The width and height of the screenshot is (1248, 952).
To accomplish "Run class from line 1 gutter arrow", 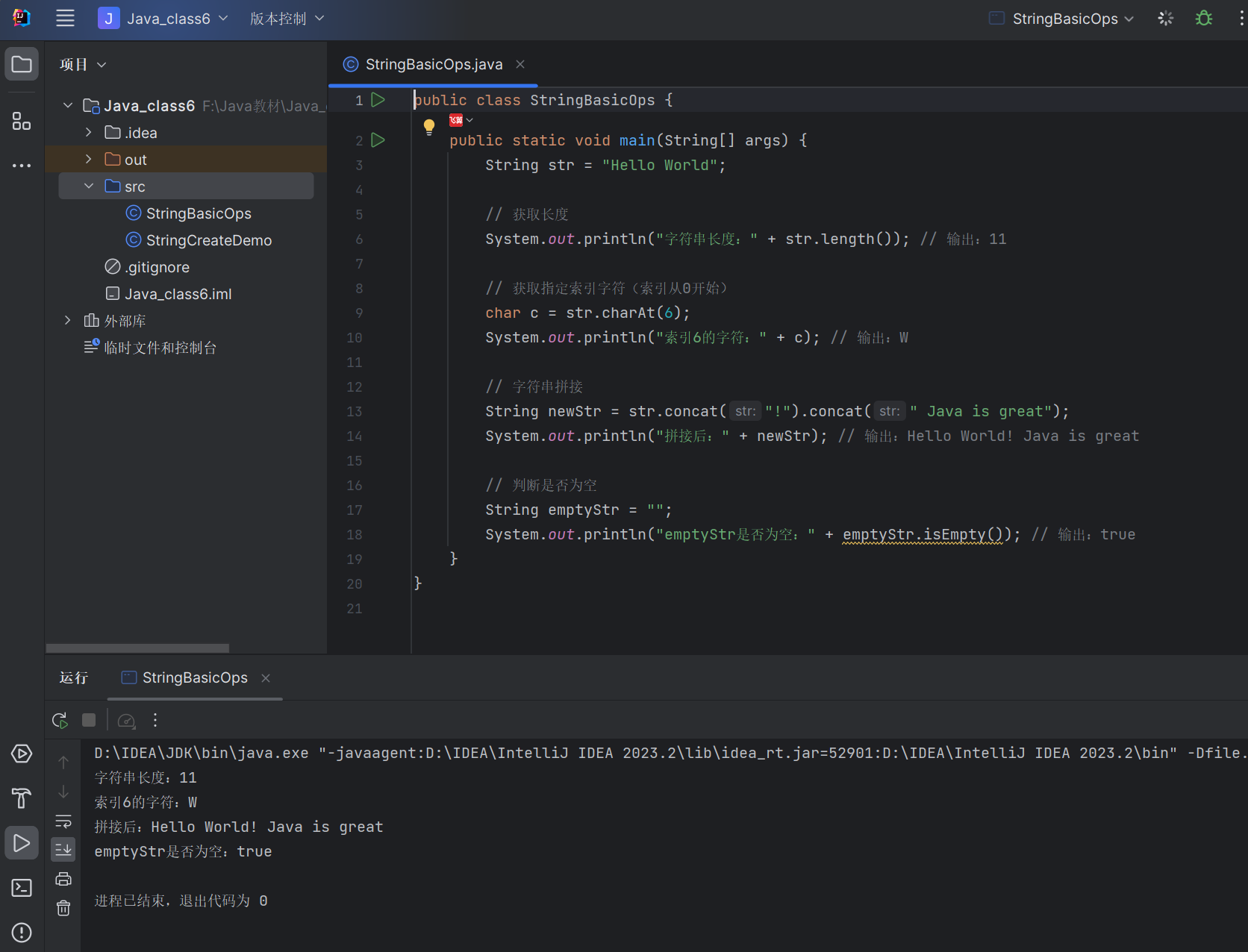I will pyautogui.click(x=378, y=100).
